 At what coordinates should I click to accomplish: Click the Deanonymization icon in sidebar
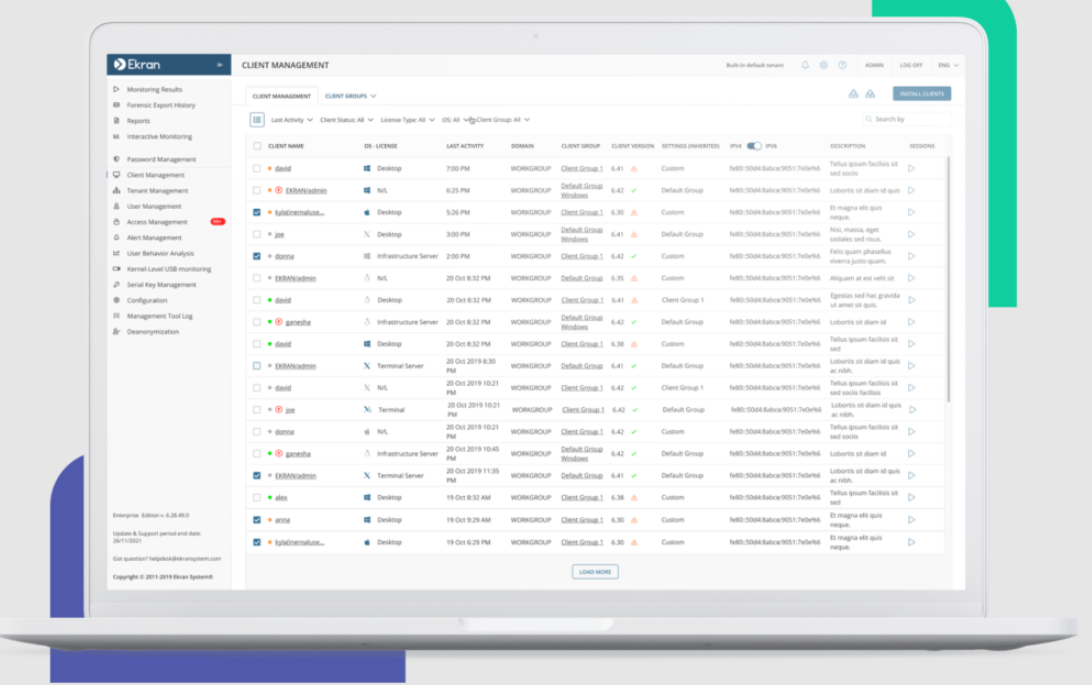(116, 331)
